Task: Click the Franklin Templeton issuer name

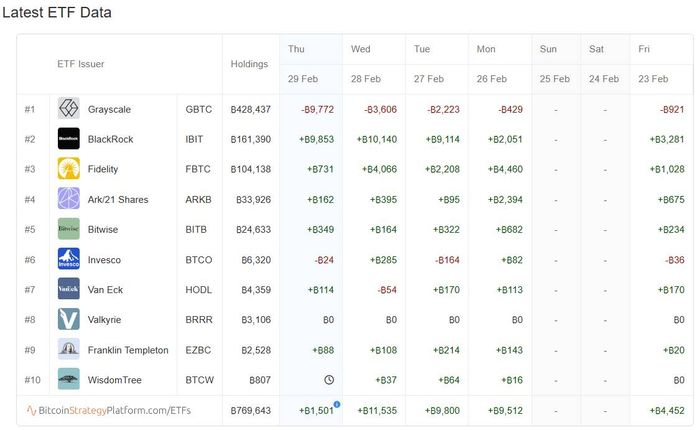Action: (128, 350)
